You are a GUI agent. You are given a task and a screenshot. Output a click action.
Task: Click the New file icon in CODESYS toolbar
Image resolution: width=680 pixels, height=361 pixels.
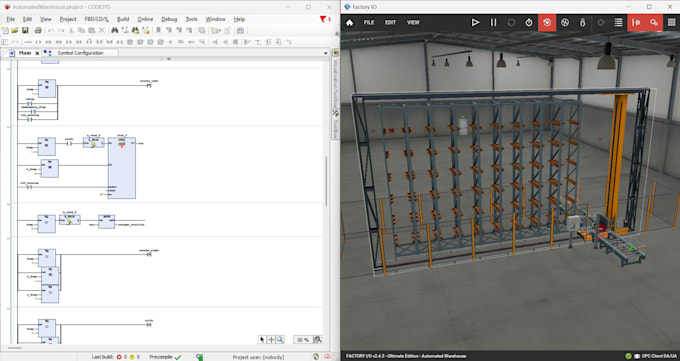tap(5, 30)
